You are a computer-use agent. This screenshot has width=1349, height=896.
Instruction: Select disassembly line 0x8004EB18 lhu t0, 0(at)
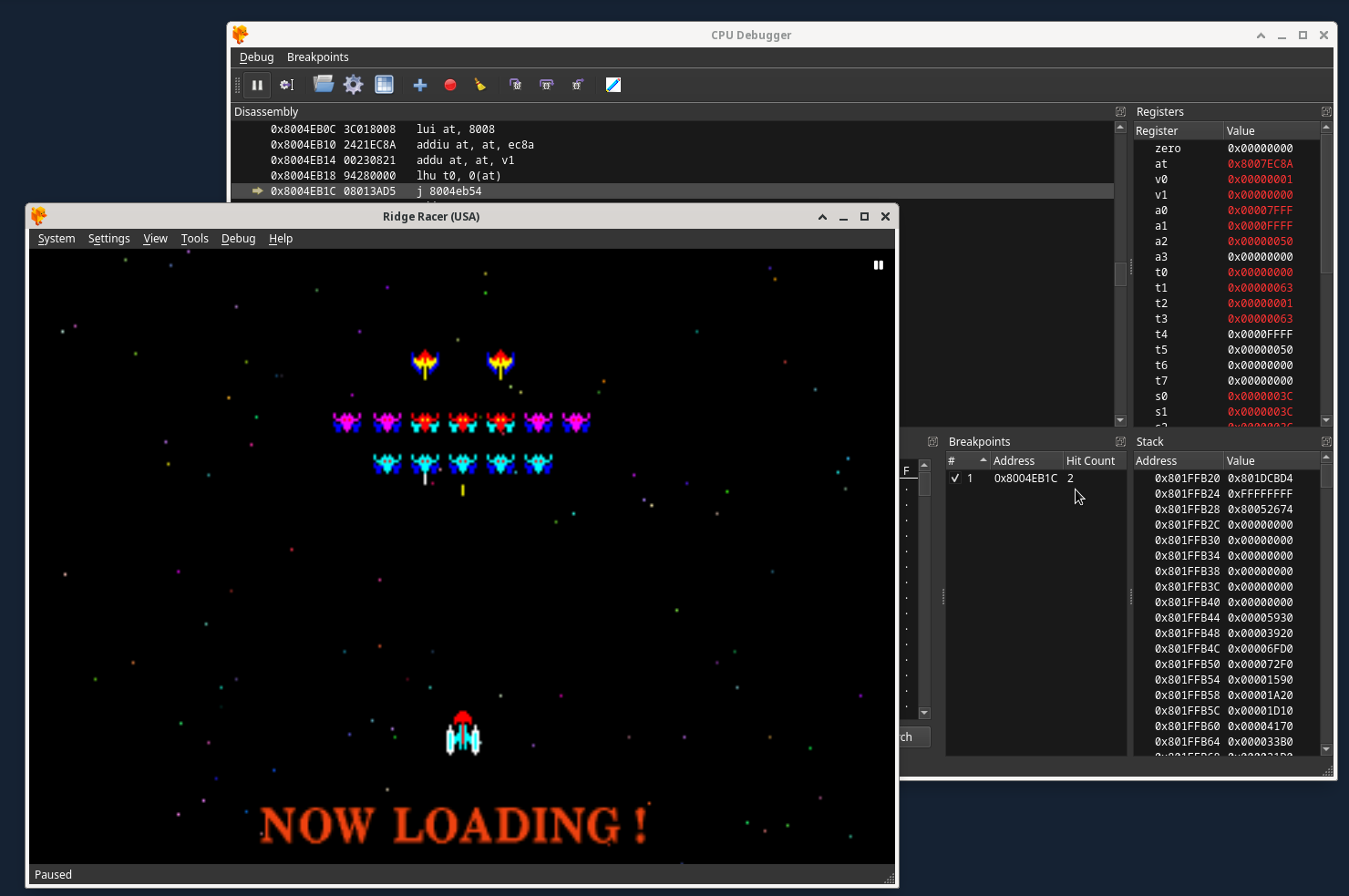672,176
